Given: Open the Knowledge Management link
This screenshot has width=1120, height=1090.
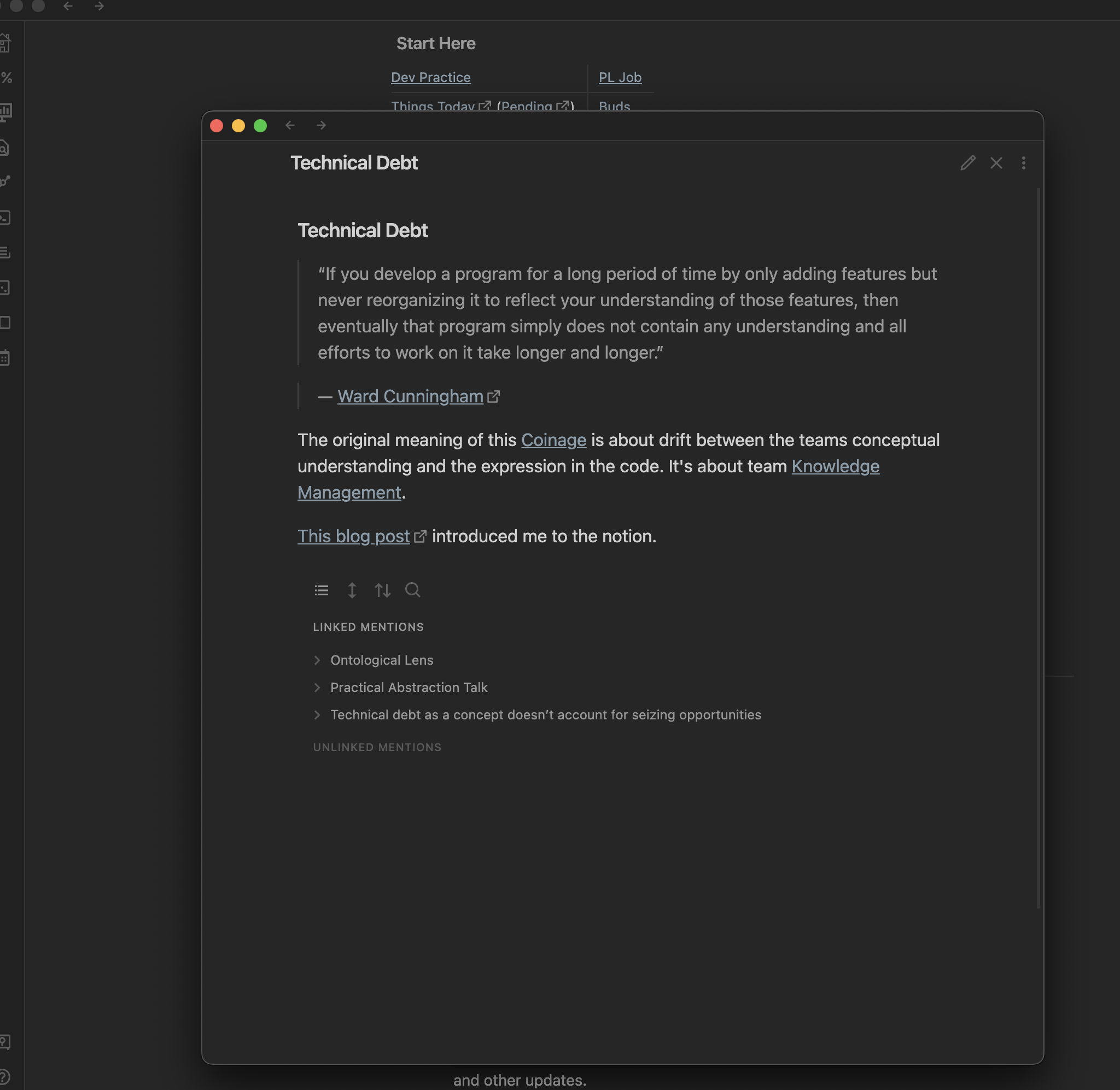Looking at the screenshot, I should tap(836, 466).
